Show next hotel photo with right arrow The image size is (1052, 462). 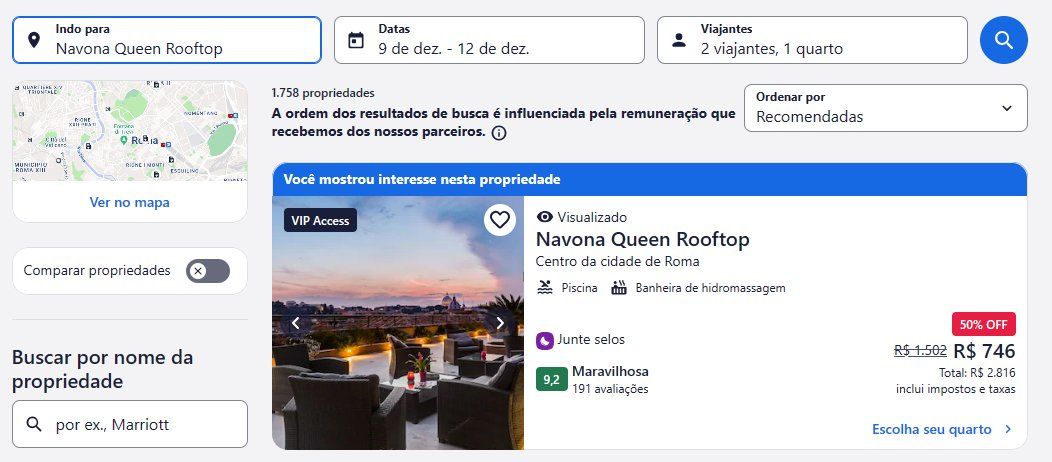point(500,323)
